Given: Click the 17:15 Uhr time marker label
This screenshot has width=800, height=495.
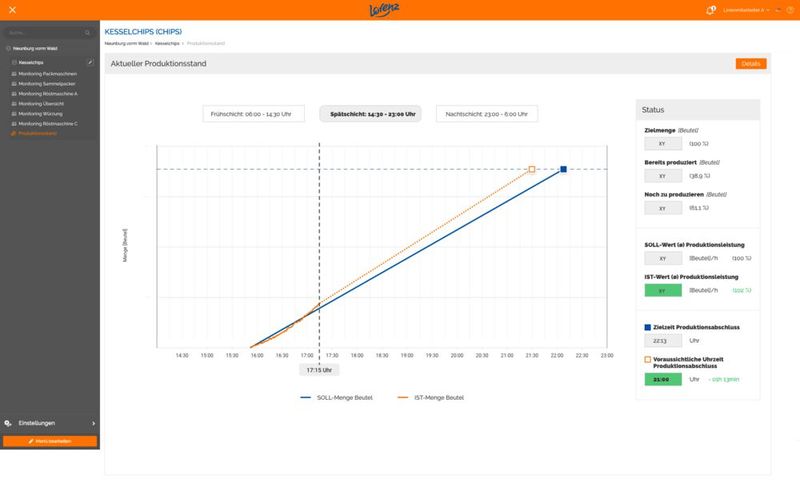Looking at the screenshot, I should (x=319, y=370).
